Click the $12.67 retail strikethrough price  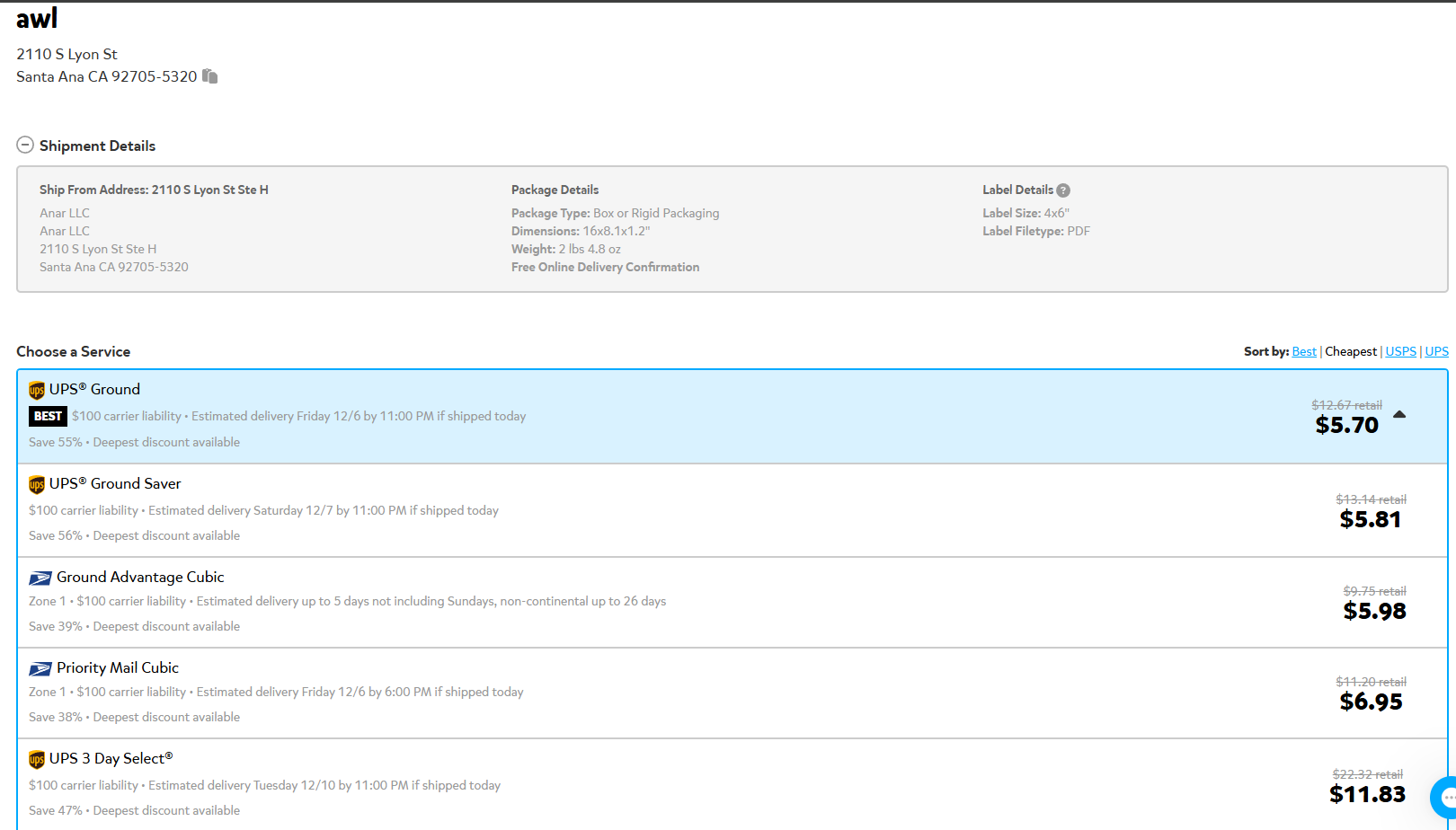point(1346,405)
